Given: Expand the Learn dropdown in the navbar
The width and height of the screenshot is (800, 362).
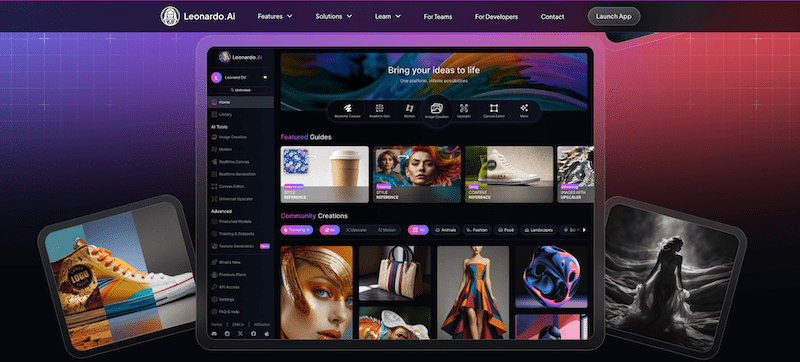Looking at the screenshot, I should [388, 16].
